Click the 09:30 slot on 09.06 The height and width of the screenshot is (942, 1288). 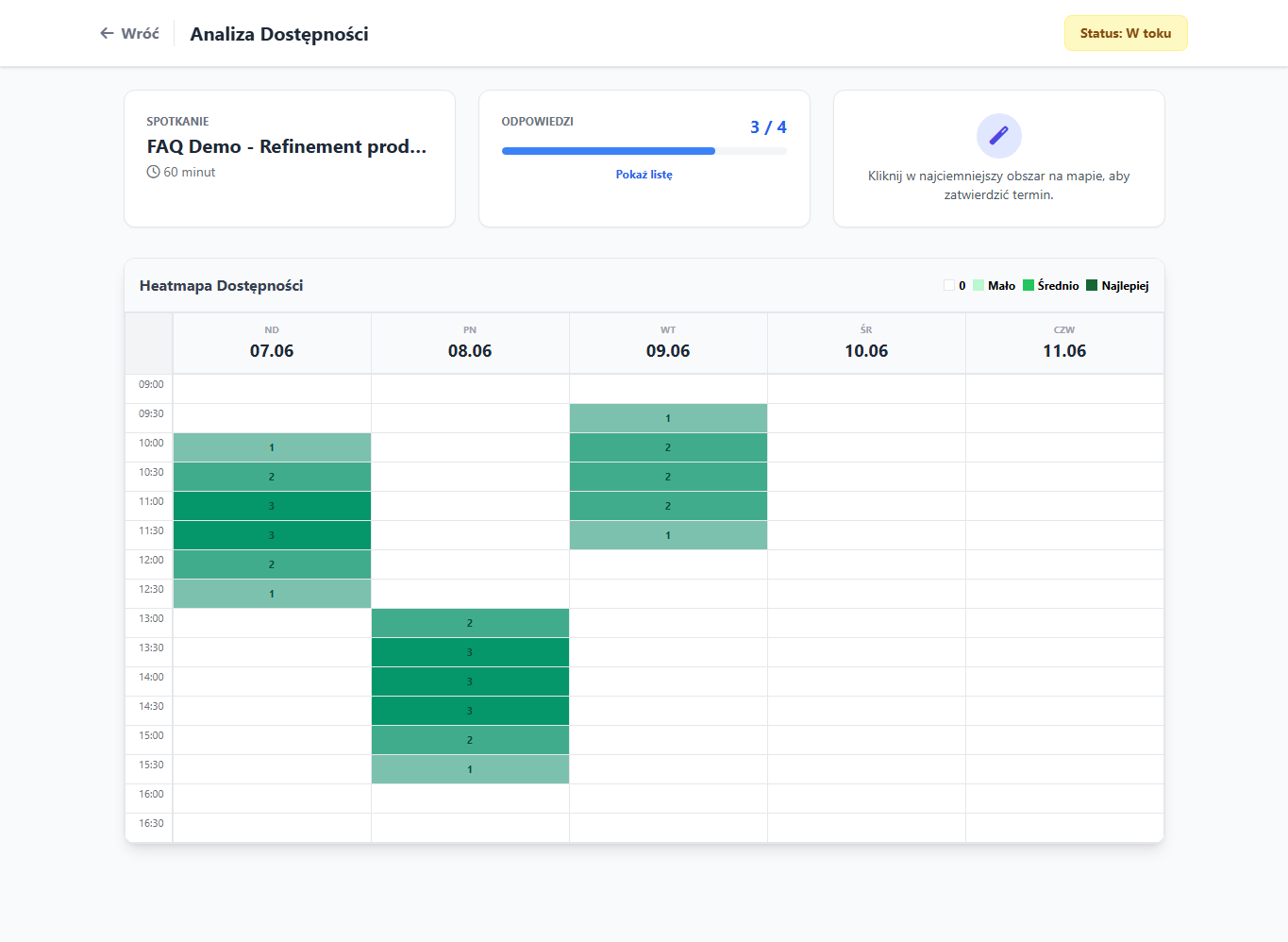pyautogui.click(x=668, y=418)
